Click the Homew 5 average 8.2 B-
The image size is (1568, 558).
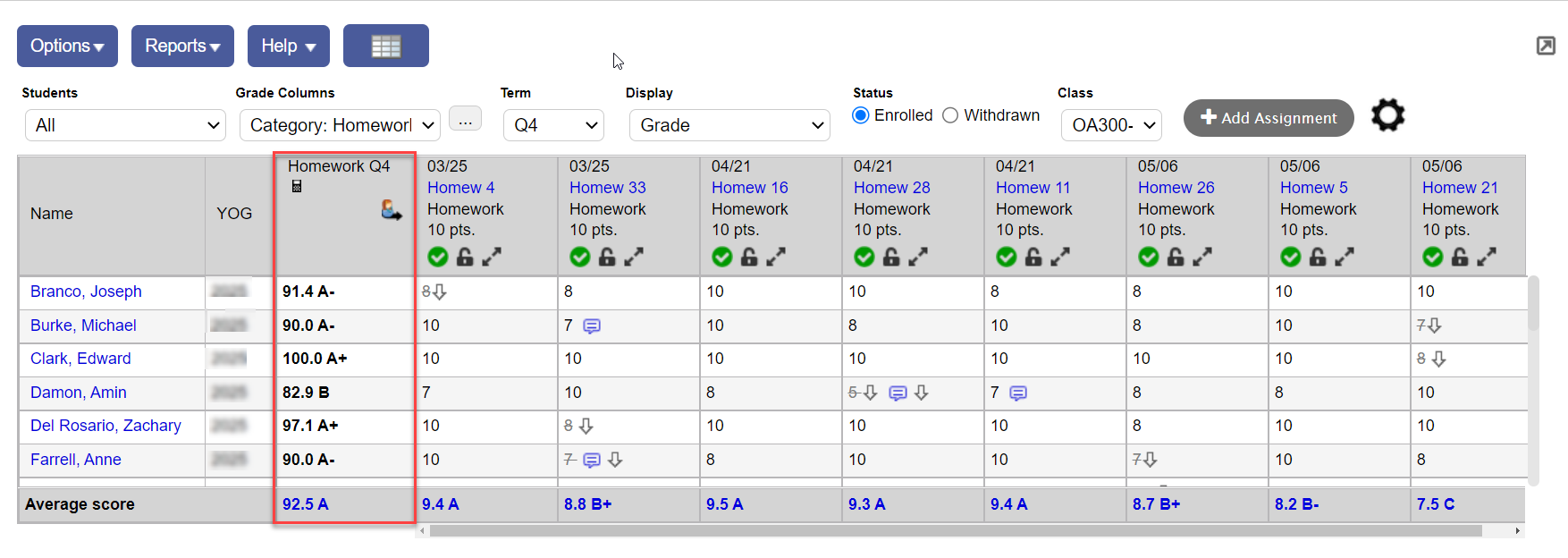click(x=1296, y=504)
